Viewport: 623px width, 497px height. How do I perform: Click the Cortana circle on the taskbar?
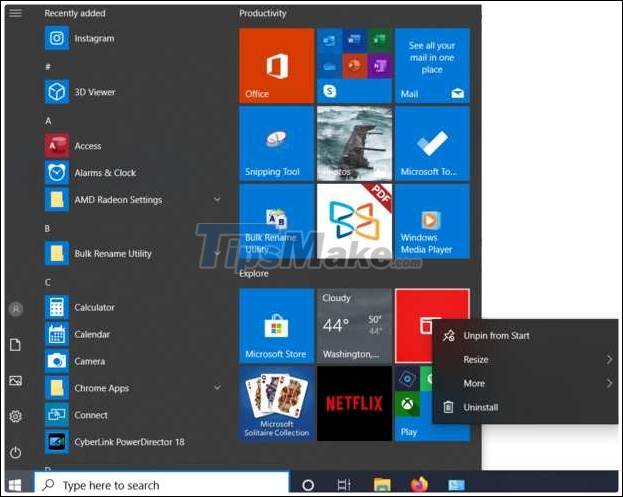[308, 485]
